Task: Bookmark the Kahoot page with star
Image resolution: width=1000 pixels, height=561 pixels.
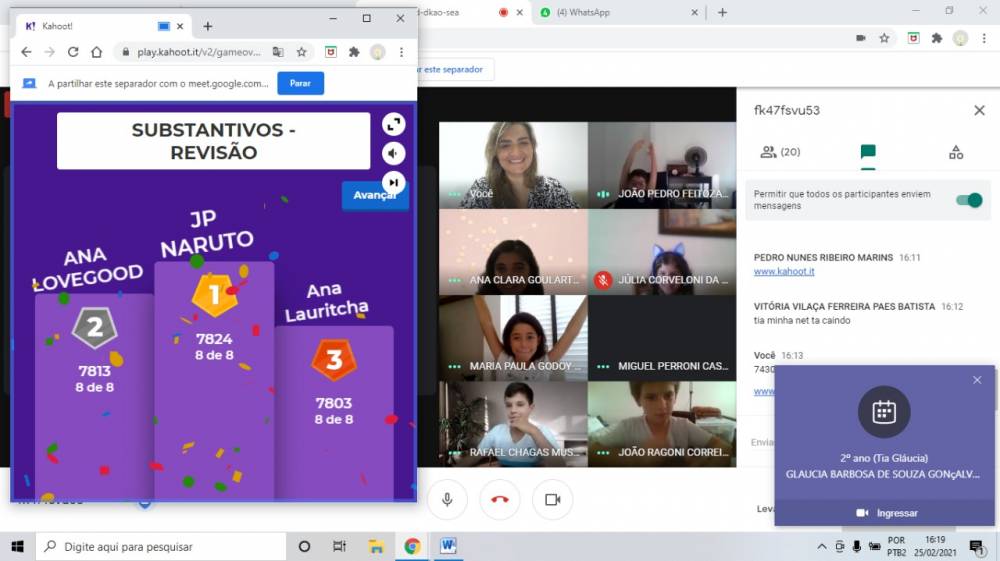Action: tap(301, 52)
